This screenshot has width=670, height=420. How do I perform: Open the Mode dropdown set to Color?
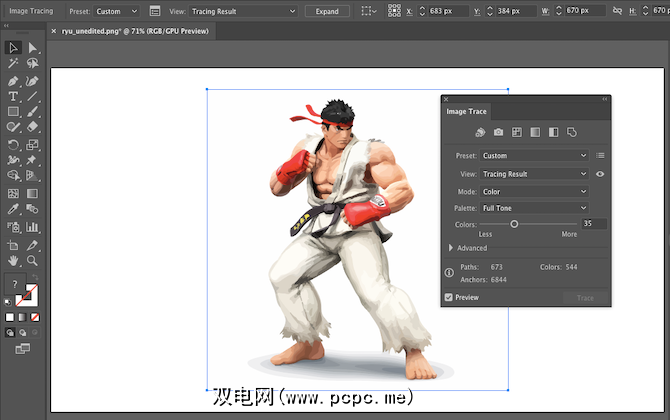(x=534, y=191)
